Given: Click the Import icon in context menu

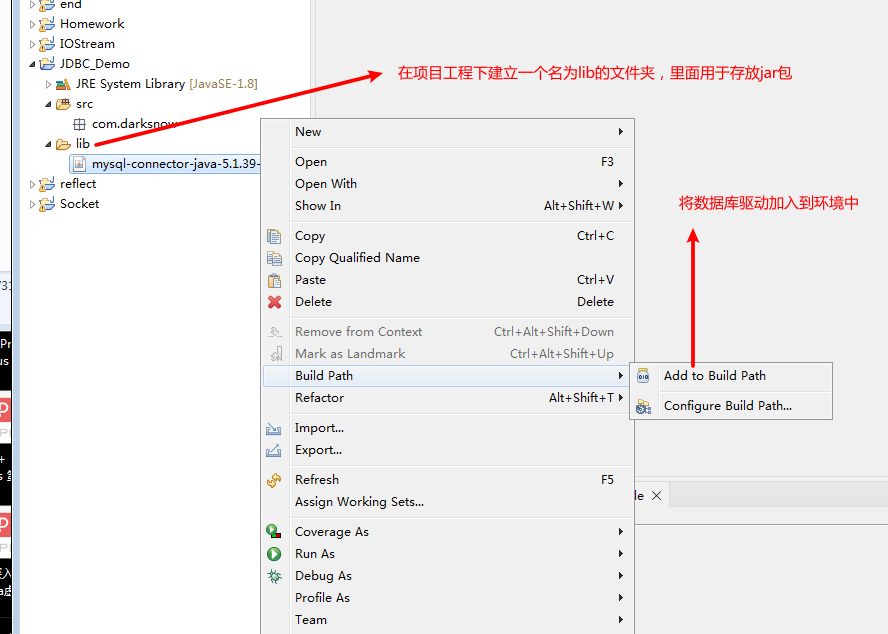Looking at the screenshot, I should [274, 429].
